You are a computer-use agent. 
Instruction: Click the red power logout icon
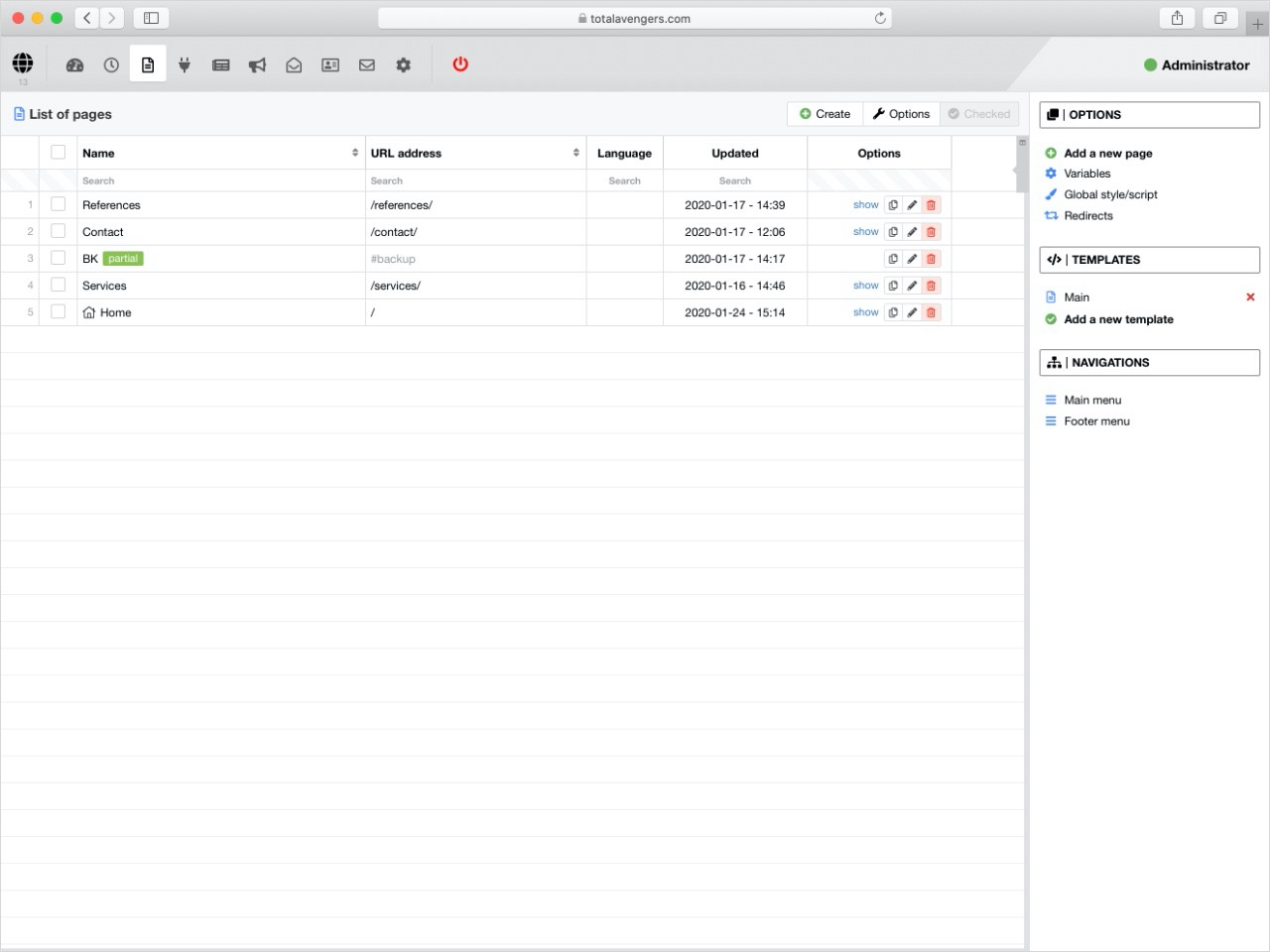click(460, 64)
